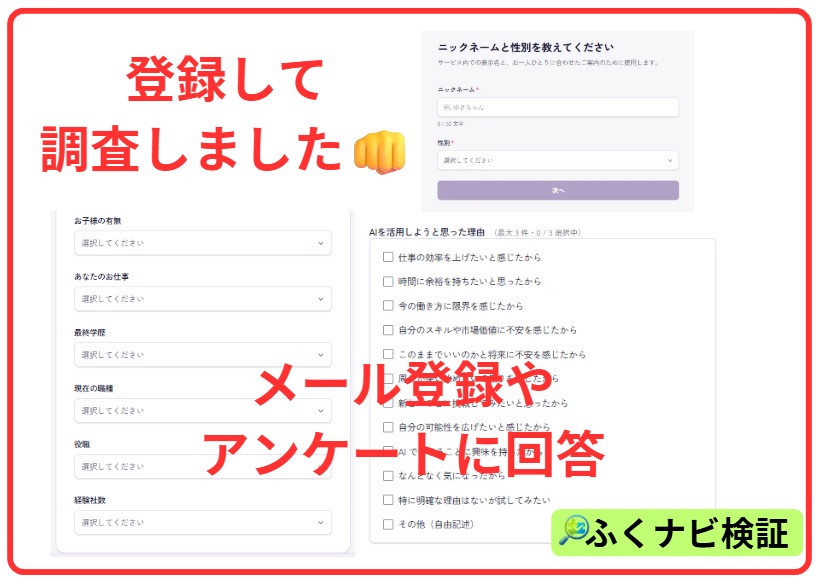
Task: Open the あなたのお仕事 dropdown
Action: pos(203,299)
